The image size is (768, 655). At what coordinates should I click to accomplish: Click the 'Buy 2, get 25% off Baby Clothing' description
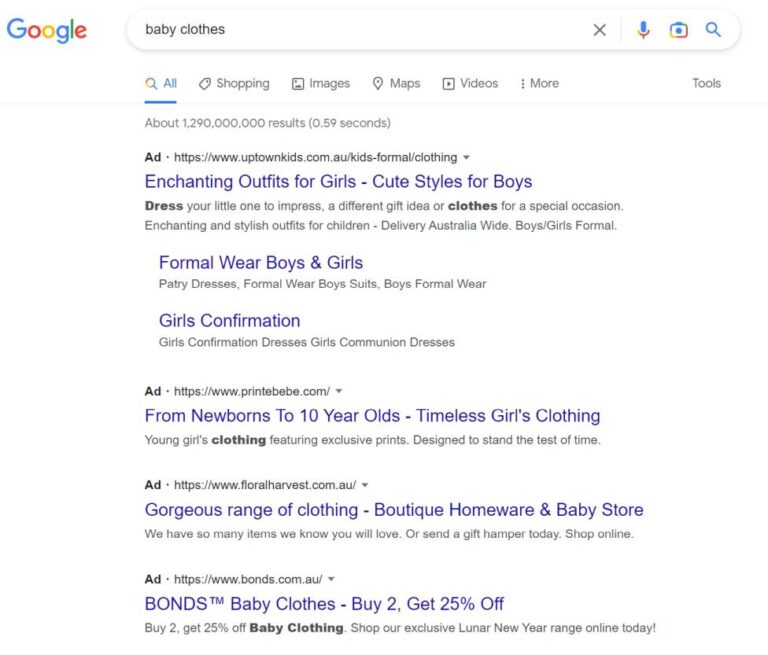coord(400,628)
